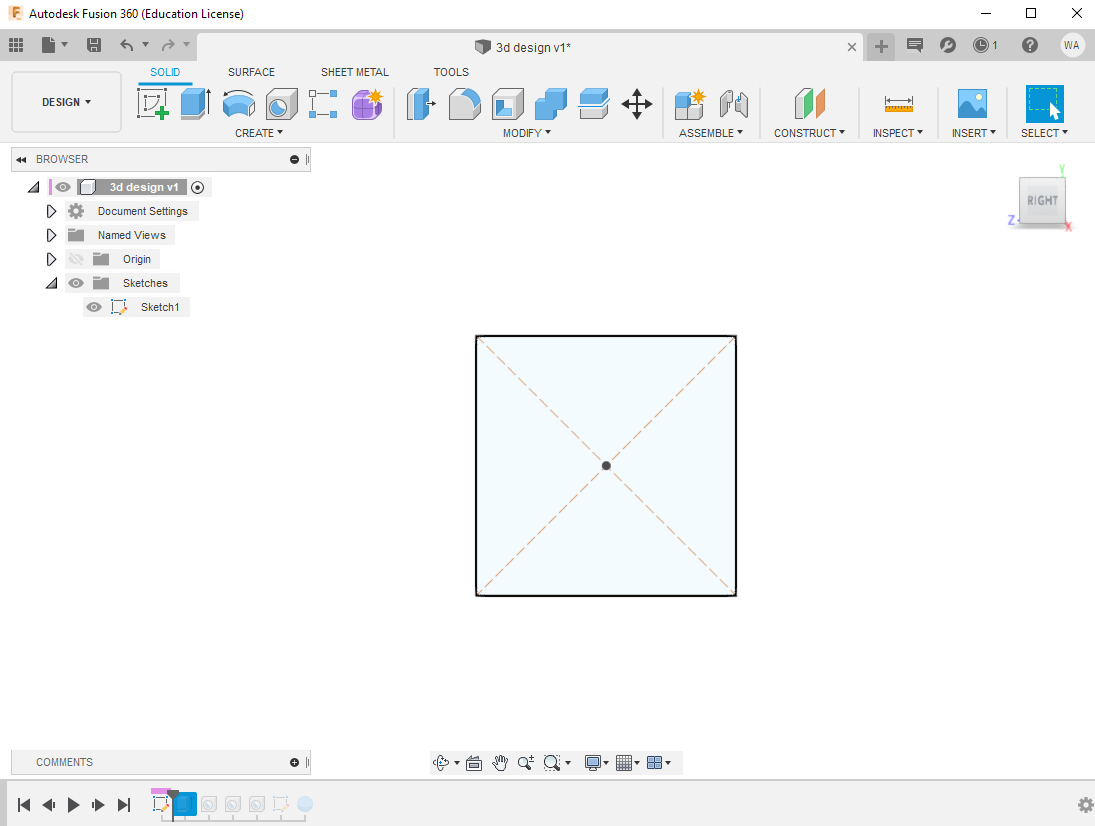Viewport: 1095px width, 826px height.
Task: Choose the Rectangular Pattern tool
Action: [323, 103]
